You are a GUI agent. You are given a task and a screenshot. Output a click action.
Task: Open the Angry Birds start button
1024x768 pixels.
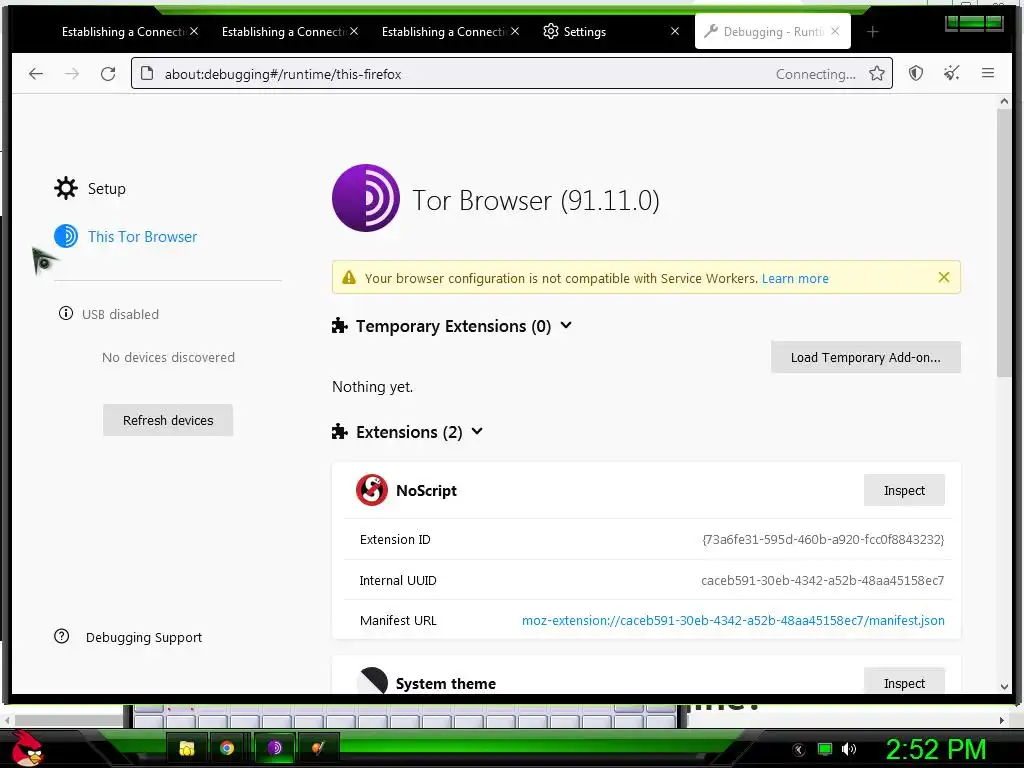point(27,748)
